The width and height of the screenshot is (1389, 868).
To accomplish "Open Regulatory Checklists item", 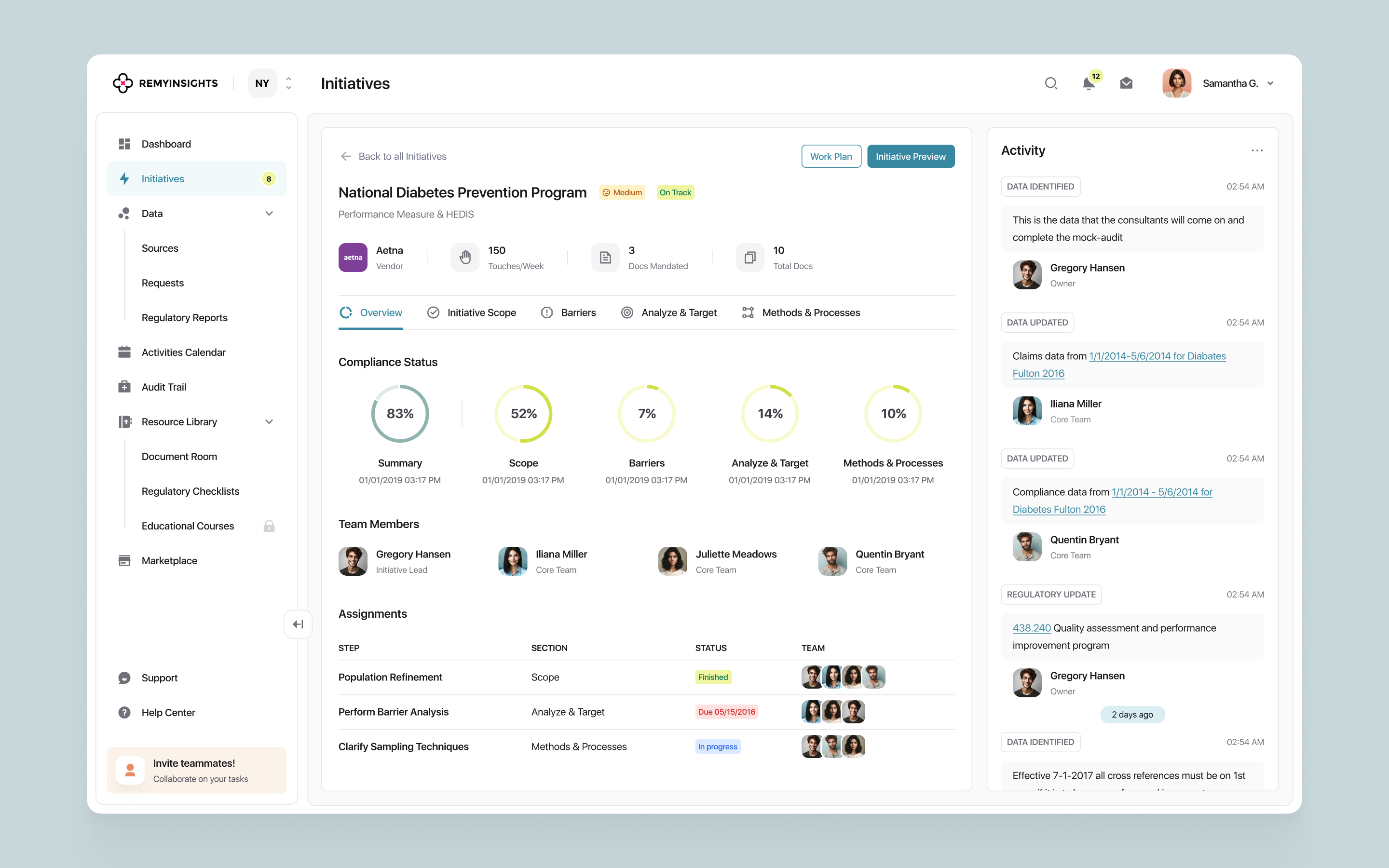I will 190,491.
